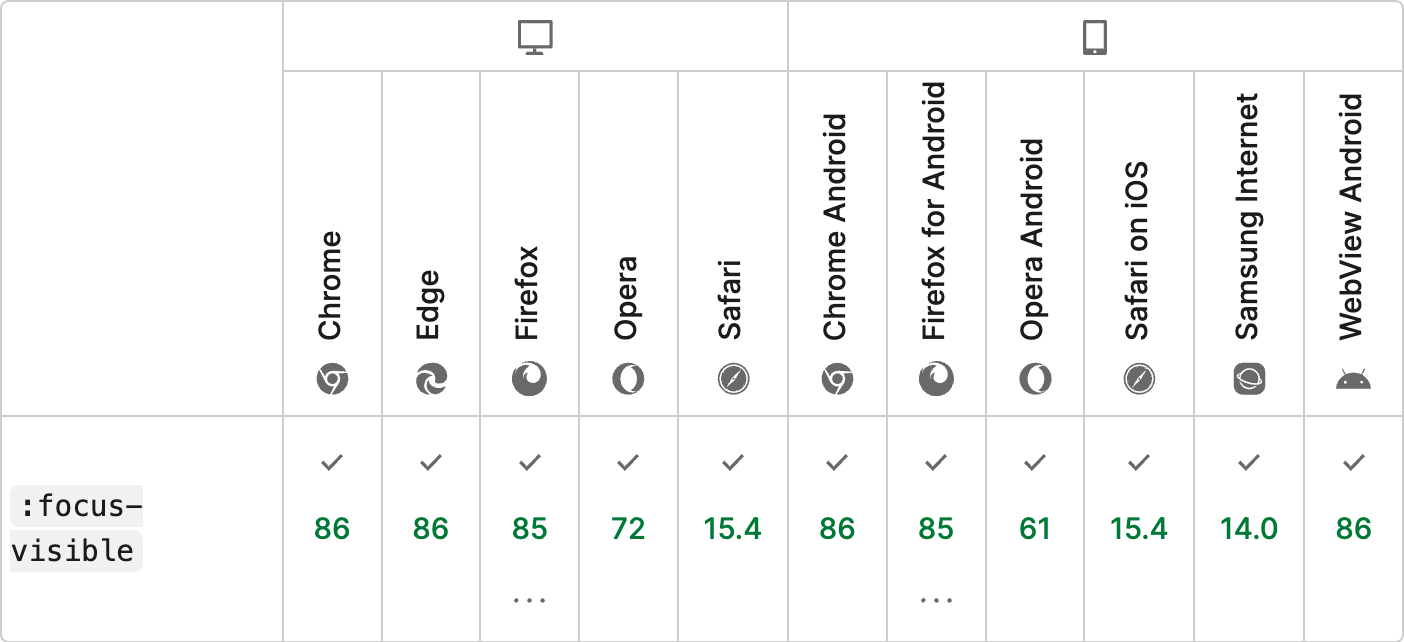This screenshot has width=1404, height=642.
Task: Open the Chrome 86 support cell
Action: point(332,528)
